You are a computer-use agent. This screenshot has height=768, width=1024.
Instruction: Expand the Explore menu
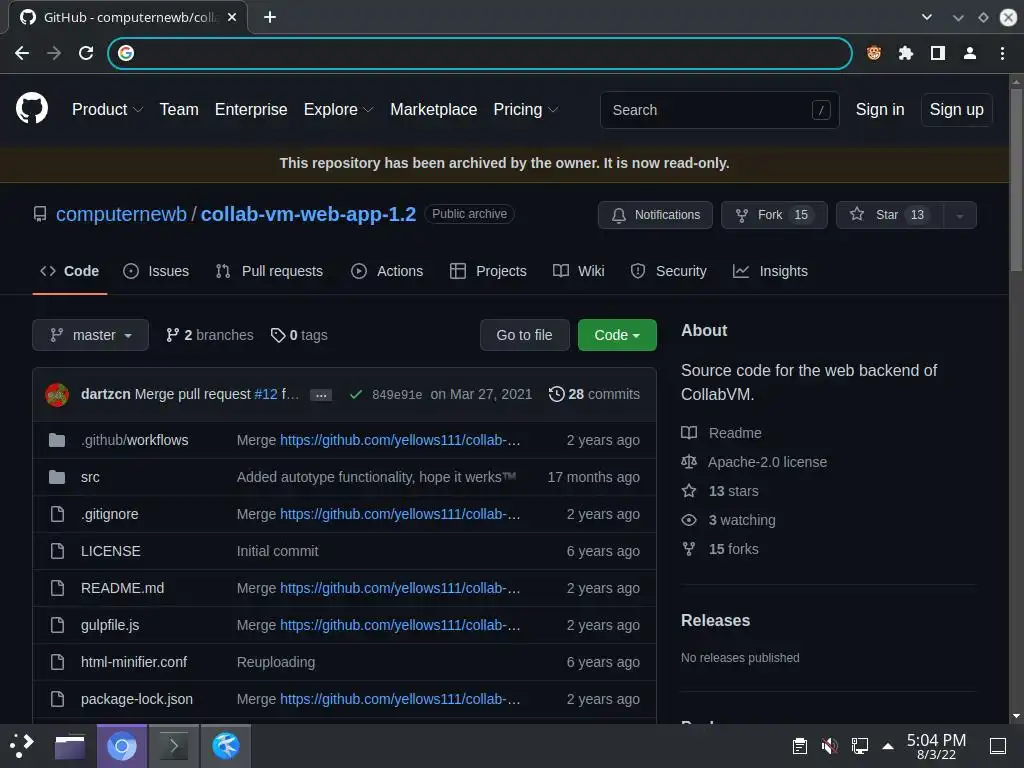point(338,110)
